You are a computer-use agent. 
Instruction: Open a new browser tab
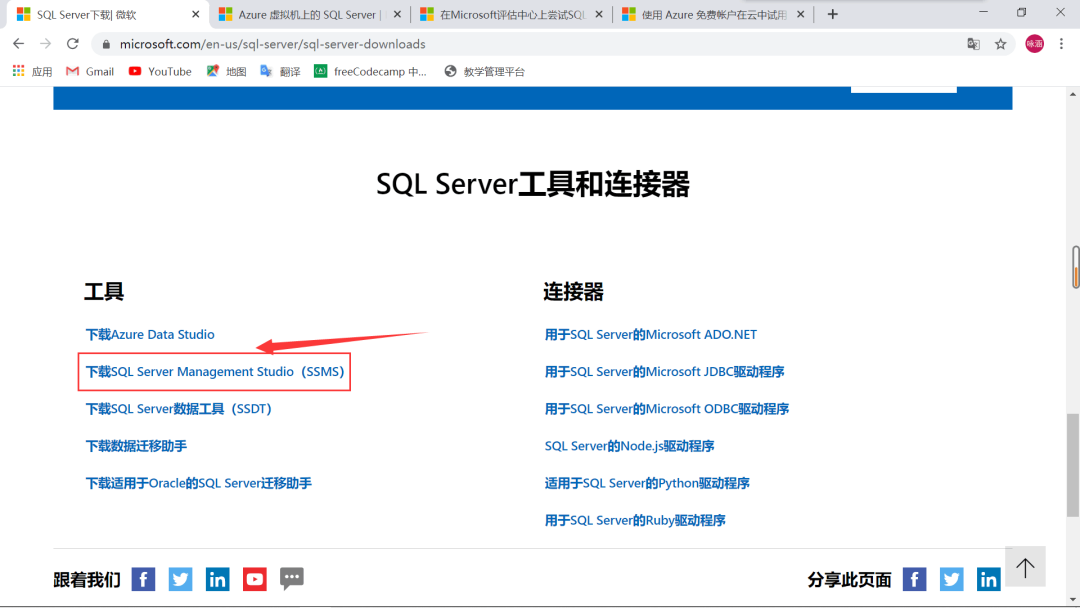[832, 14]
